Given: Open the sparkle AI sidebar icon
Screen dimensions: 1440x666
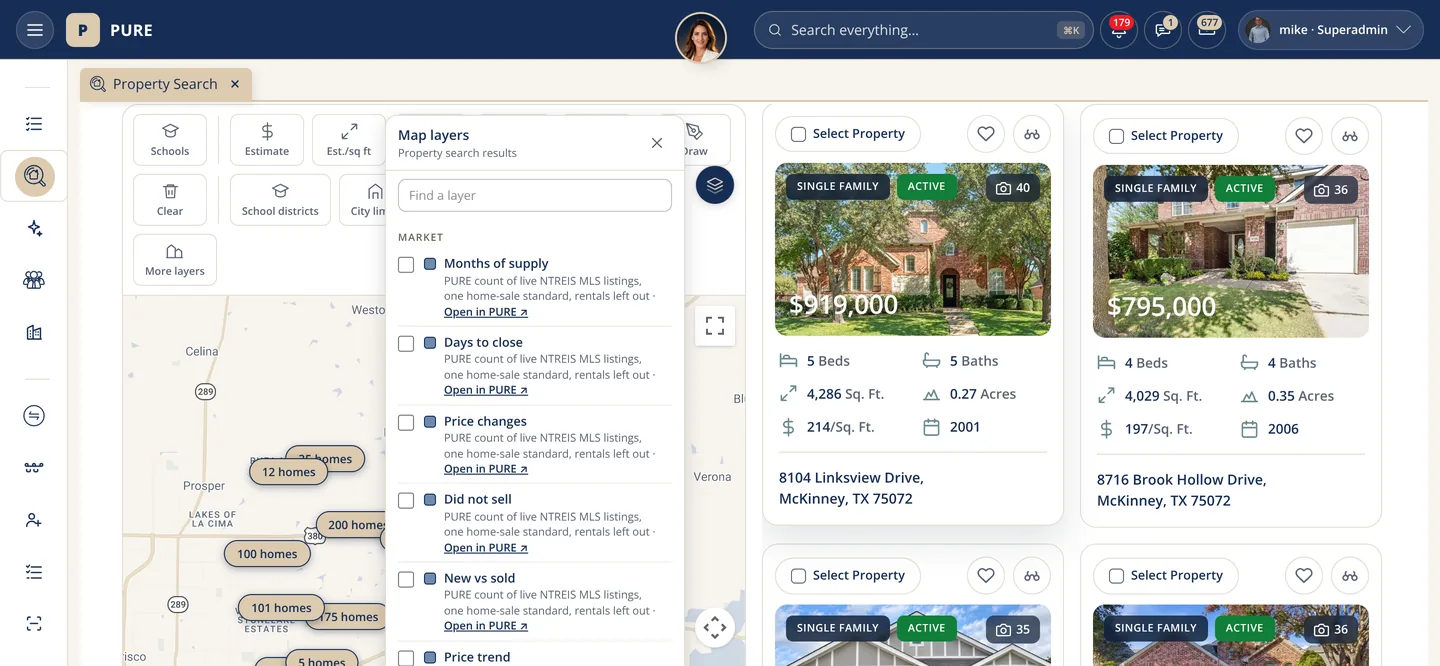Looking at the screenshot, I should pyautogui.click(x=34, y=229).
